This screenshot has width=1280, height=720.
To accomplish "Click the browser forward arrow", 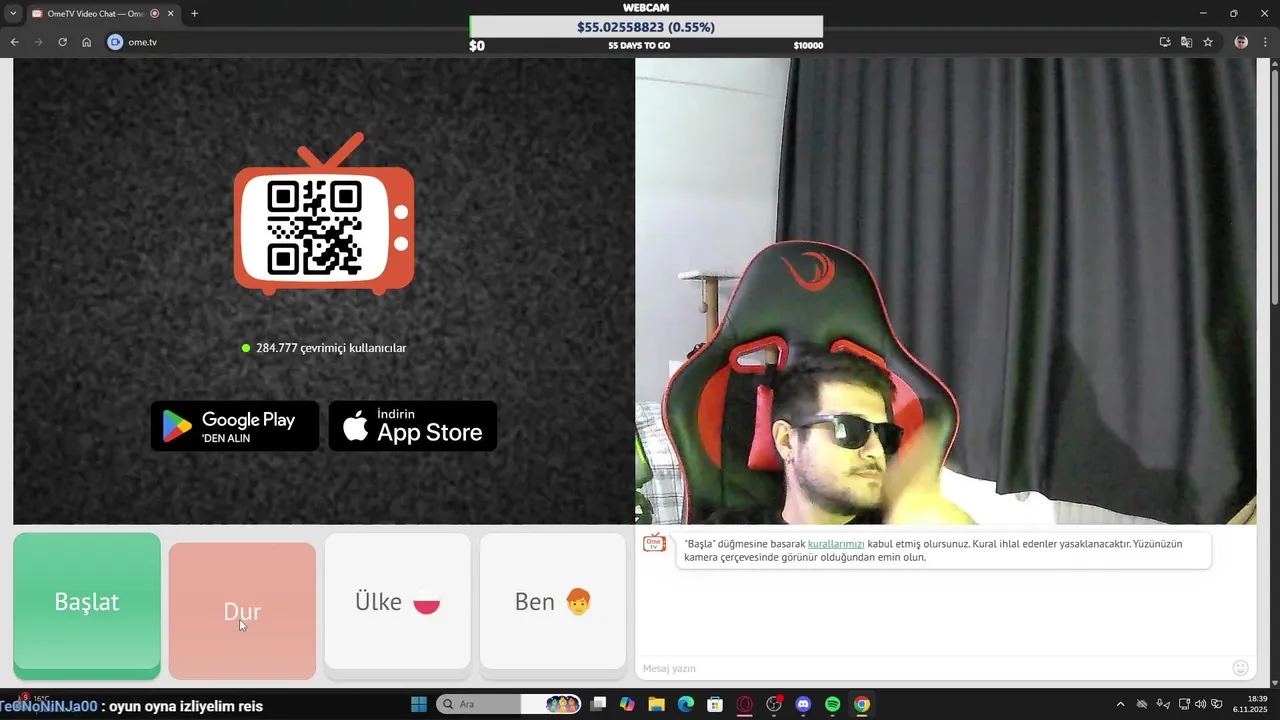I will [x=38, y=42].
